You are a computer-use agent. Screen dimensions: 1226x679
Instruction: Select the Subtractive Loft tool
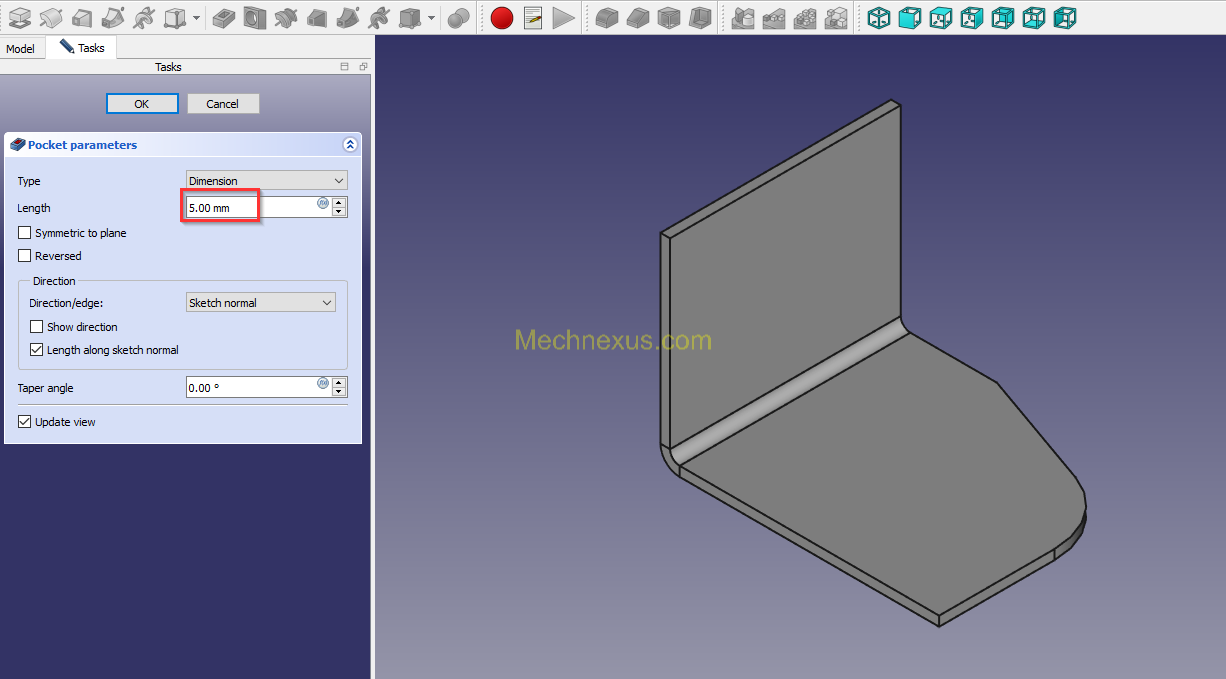[x=317, y=17]
